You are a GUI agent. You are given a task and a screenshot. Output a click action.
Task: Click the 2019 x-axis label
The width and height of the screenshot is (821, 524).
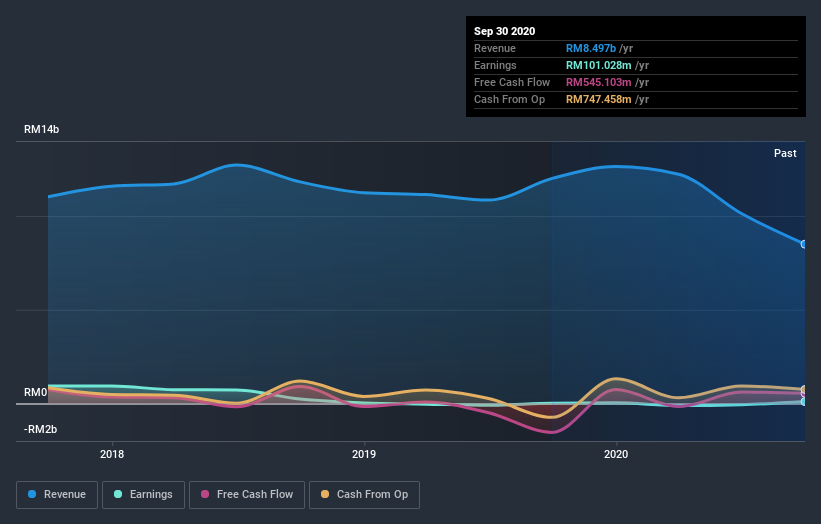coord(364,454)
